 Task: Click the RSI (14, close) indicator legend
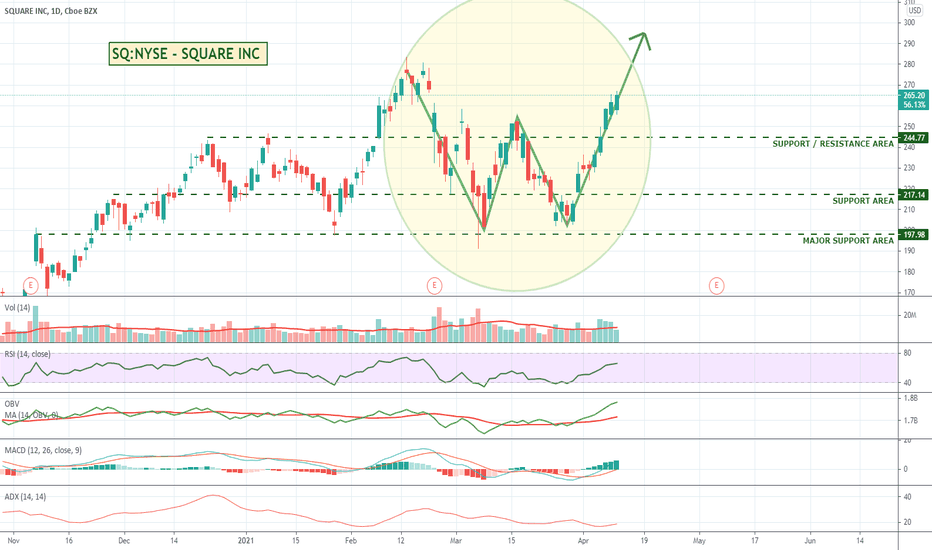(x=27, y=354)
